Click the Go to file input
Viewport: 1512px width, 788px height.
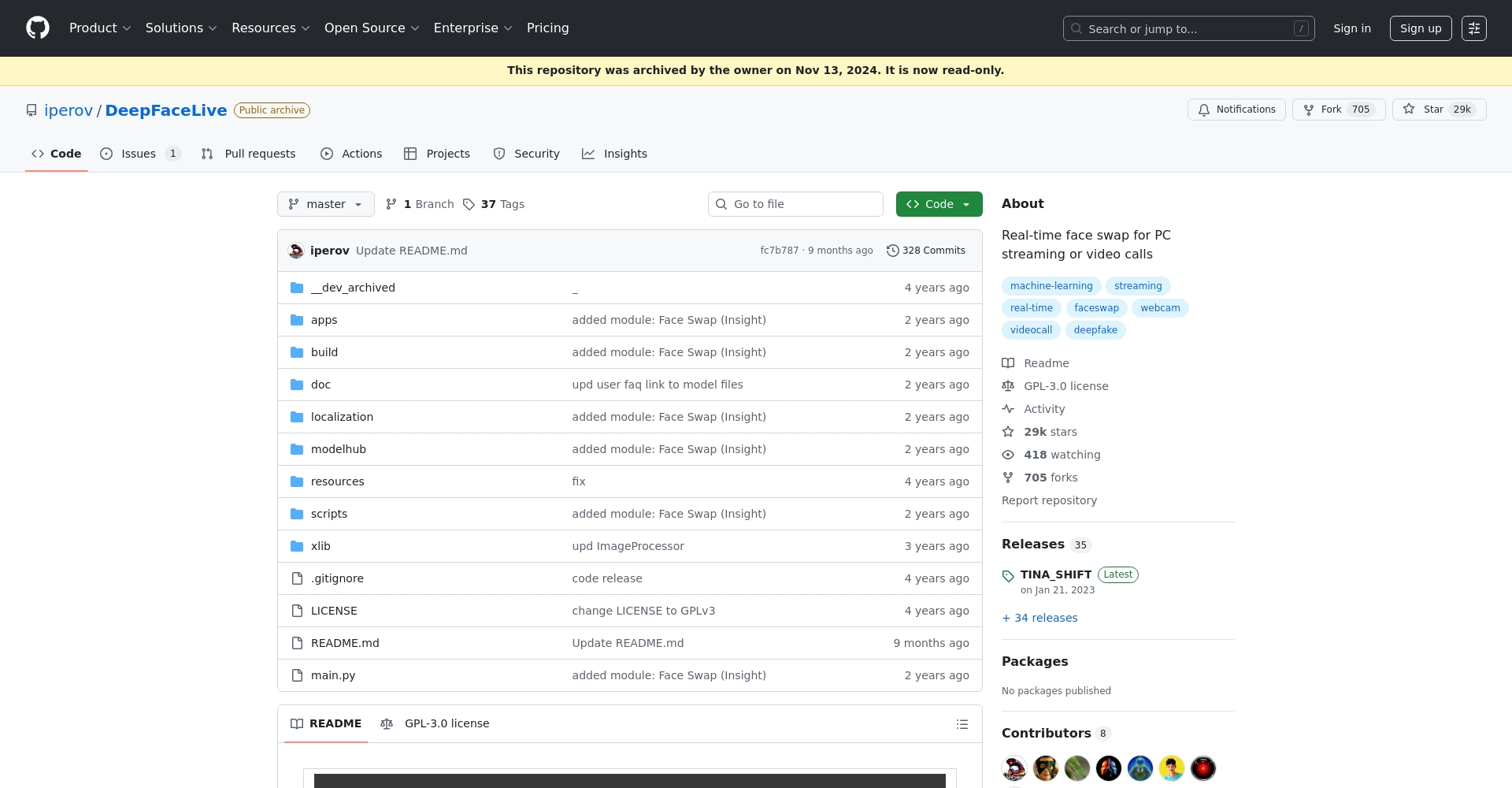pos(795,204)
